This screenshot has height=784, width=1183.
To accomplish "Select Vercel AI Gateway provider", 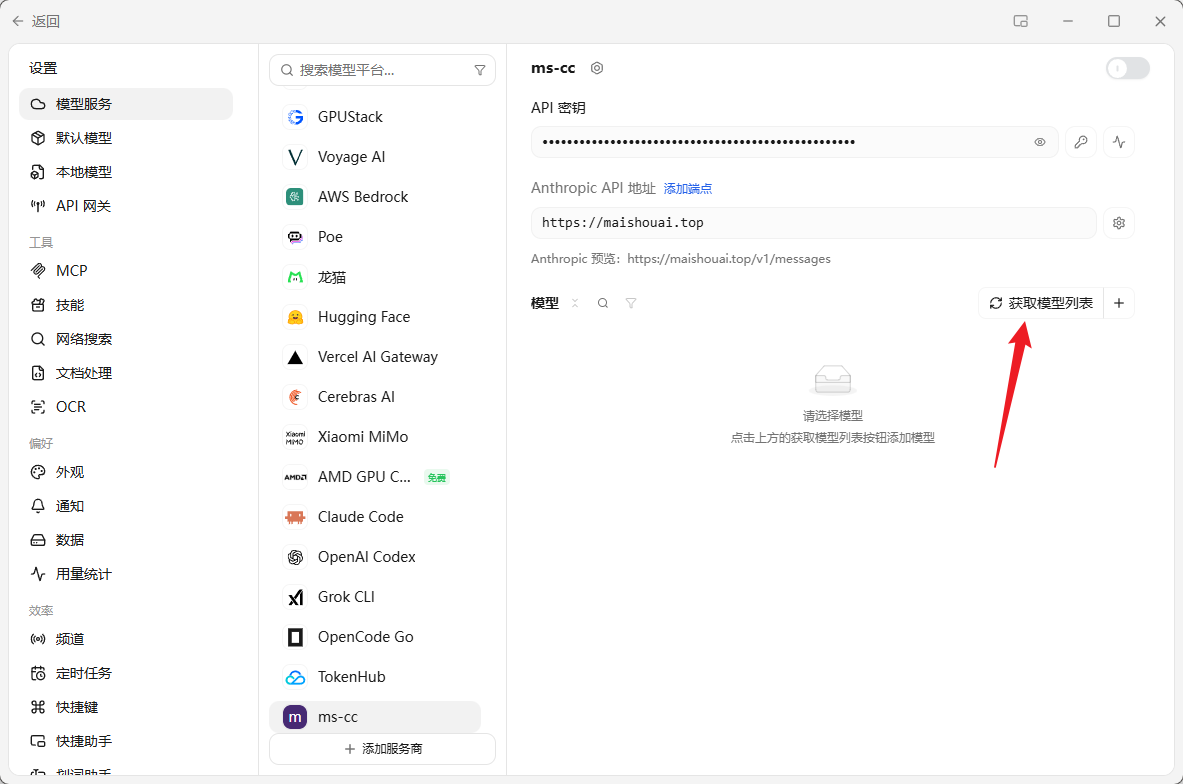I will click(x=375, y=357).
